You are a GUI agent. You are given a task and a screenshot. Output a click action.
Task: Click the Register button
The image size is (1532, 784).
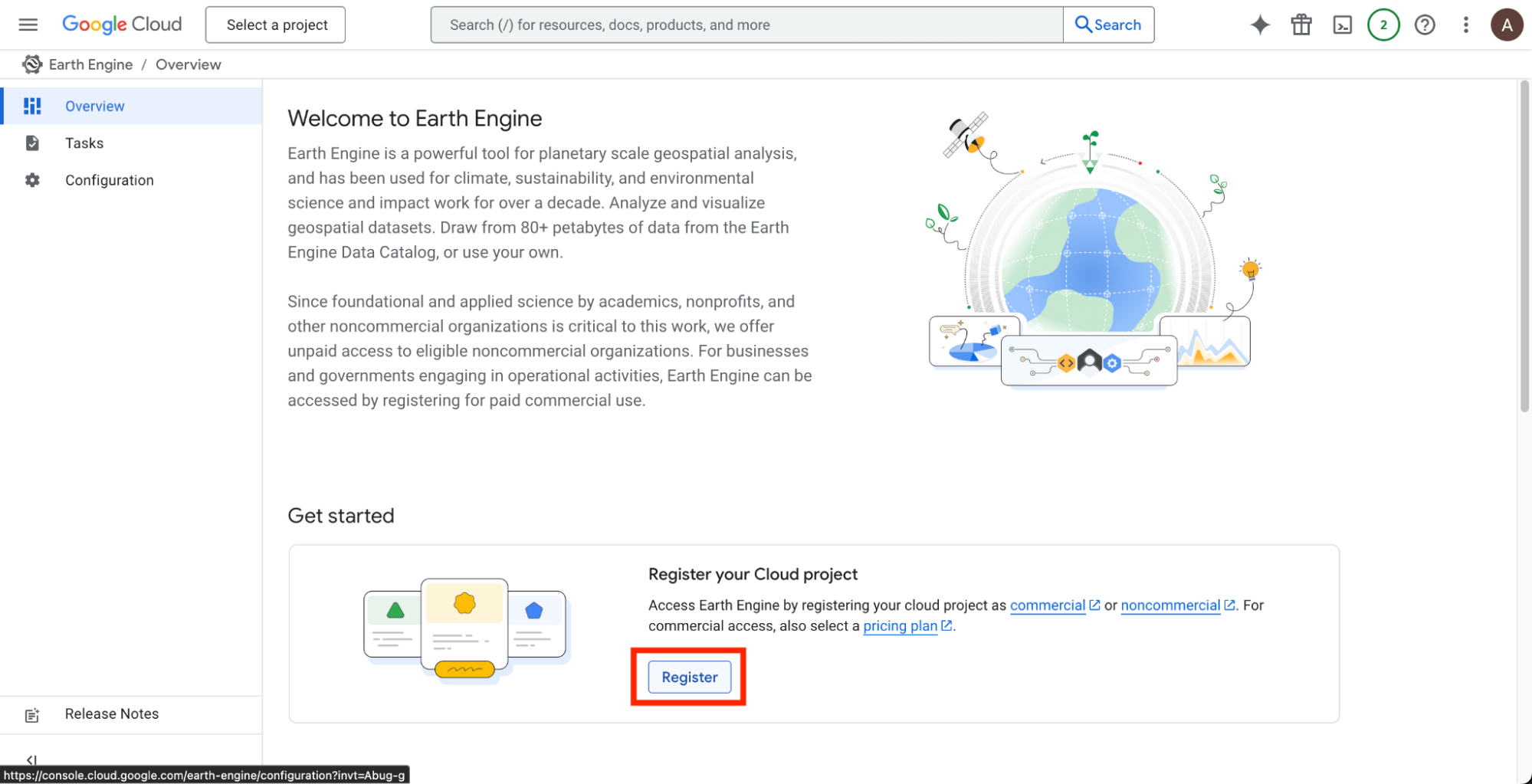[690, 677]
